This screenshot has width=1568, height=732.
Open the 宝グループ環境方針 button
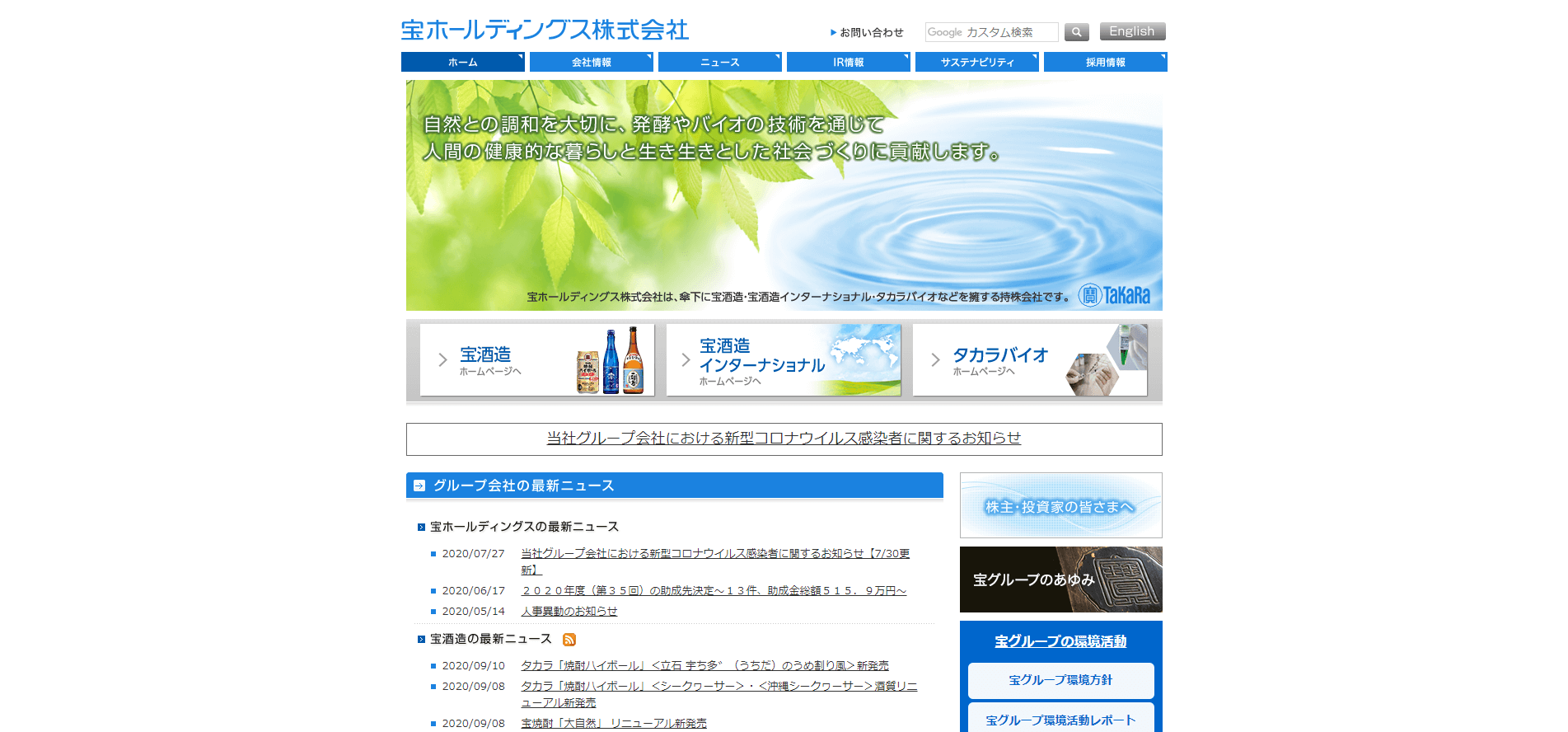click(1060, 680)
